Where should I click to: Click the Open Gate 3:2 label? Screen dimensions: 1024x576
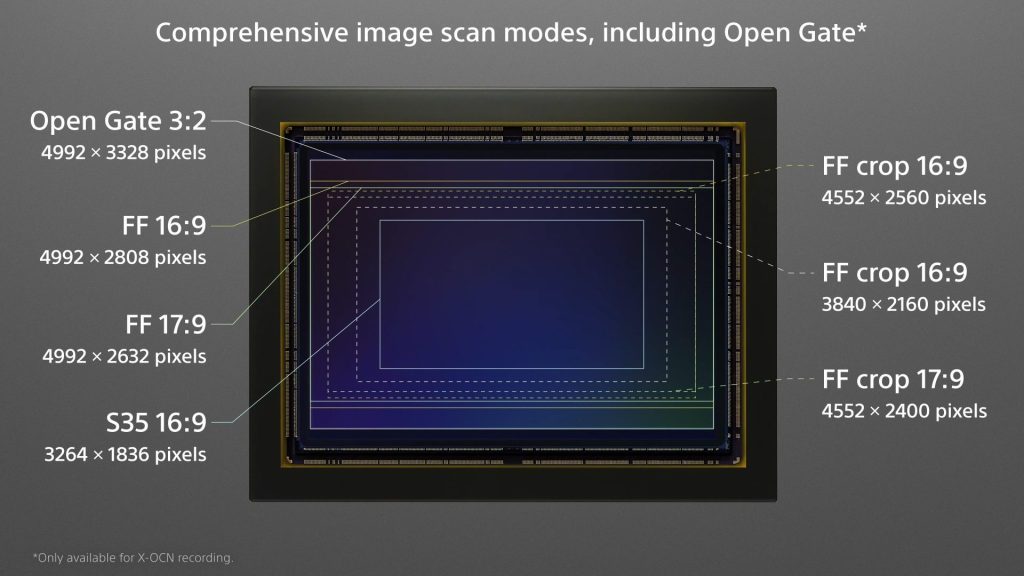[x=118, y=121]
